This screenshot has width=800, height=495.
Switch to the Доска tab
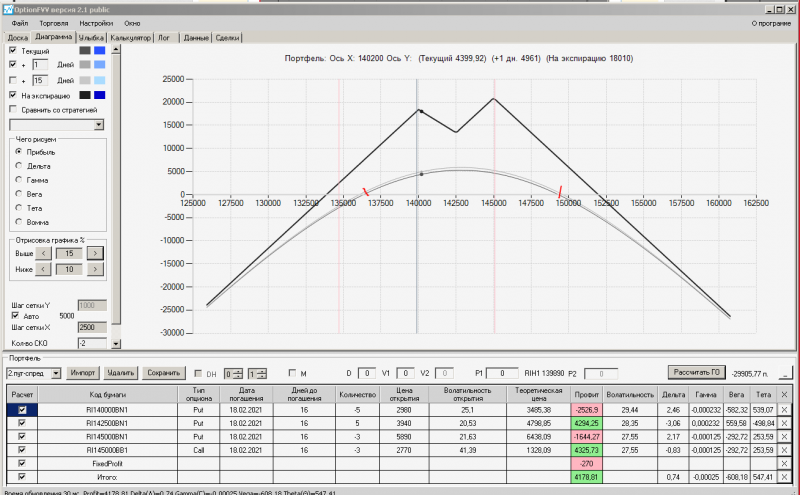coord(17,38)
